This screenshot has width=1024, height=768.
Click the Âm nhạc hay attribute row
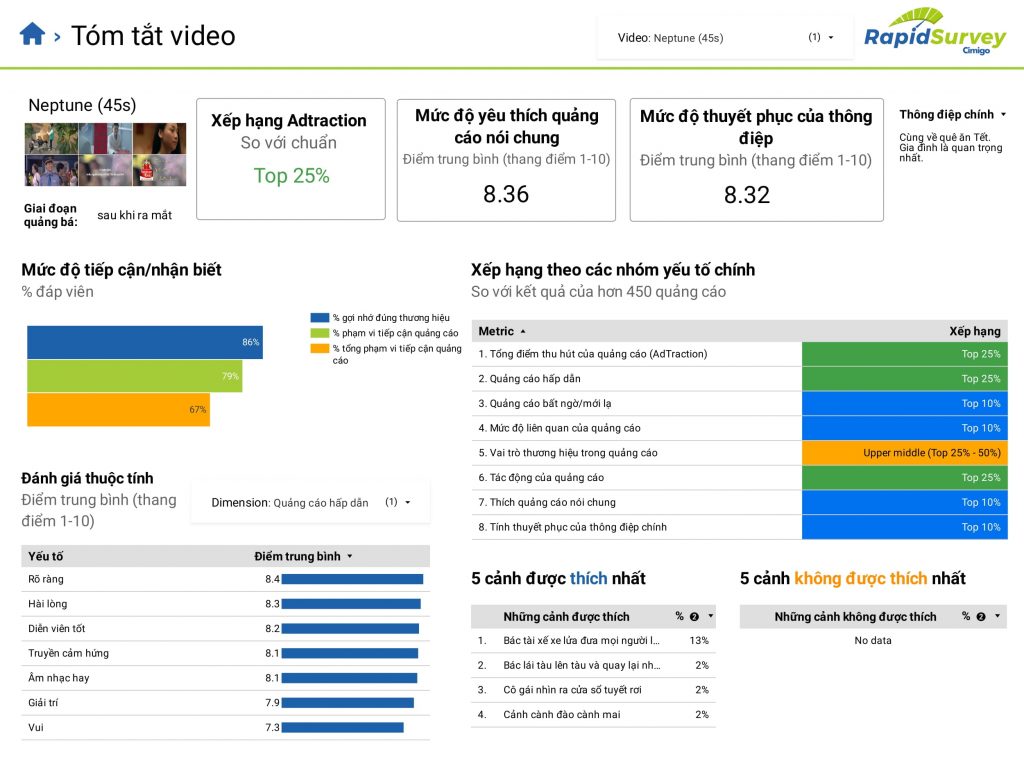point(225,679)
